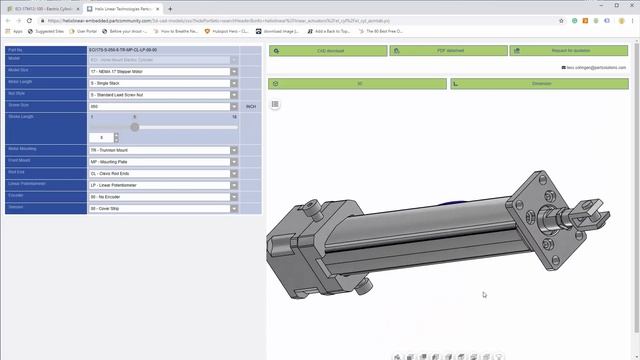The height and width of the screenshot is (360, 640).
Task: Click the stroke length number input field
Action: pos(101,138)
